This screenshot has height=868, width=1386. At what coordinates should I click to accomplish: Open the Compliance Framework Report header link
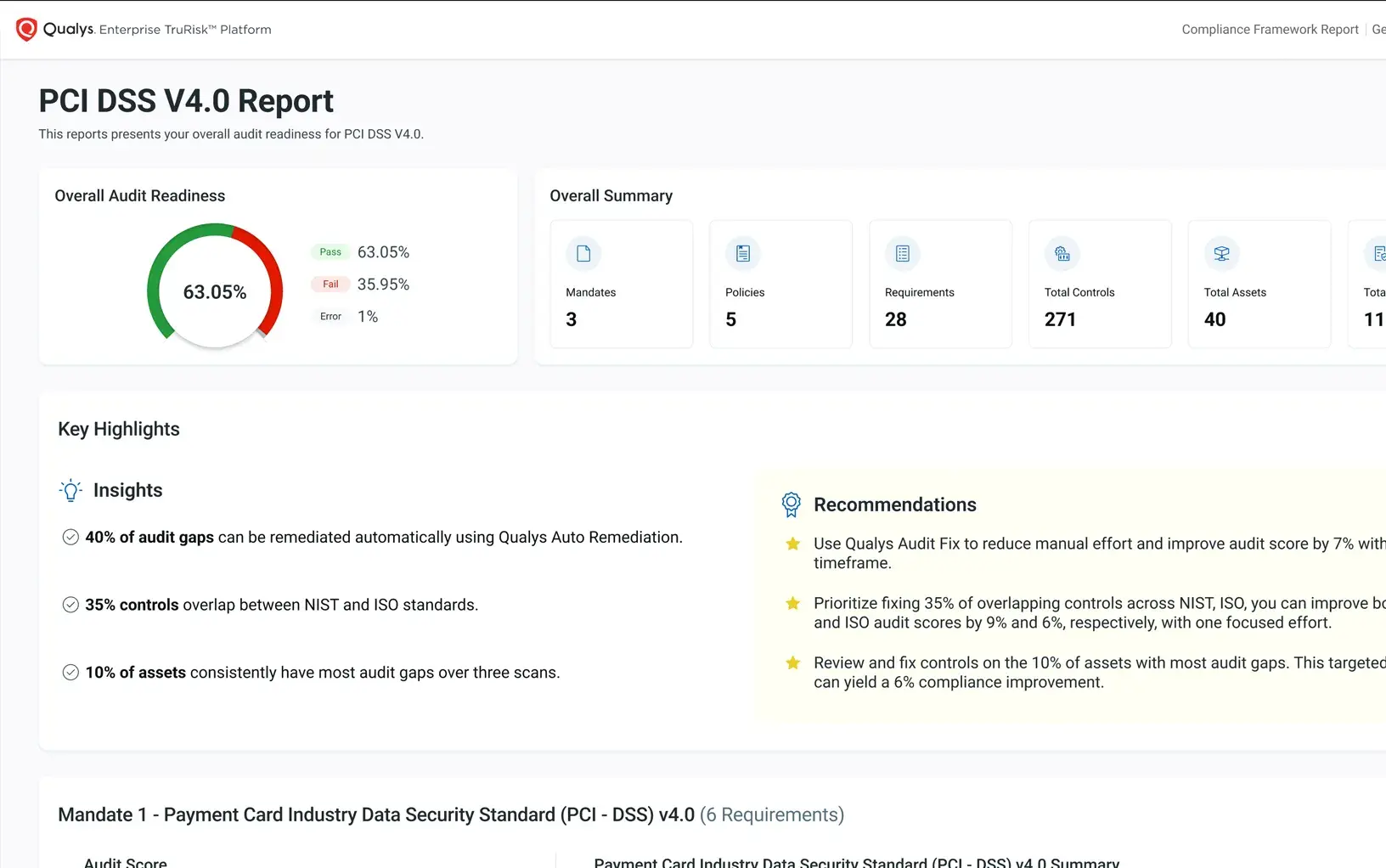coord(1270,30)
